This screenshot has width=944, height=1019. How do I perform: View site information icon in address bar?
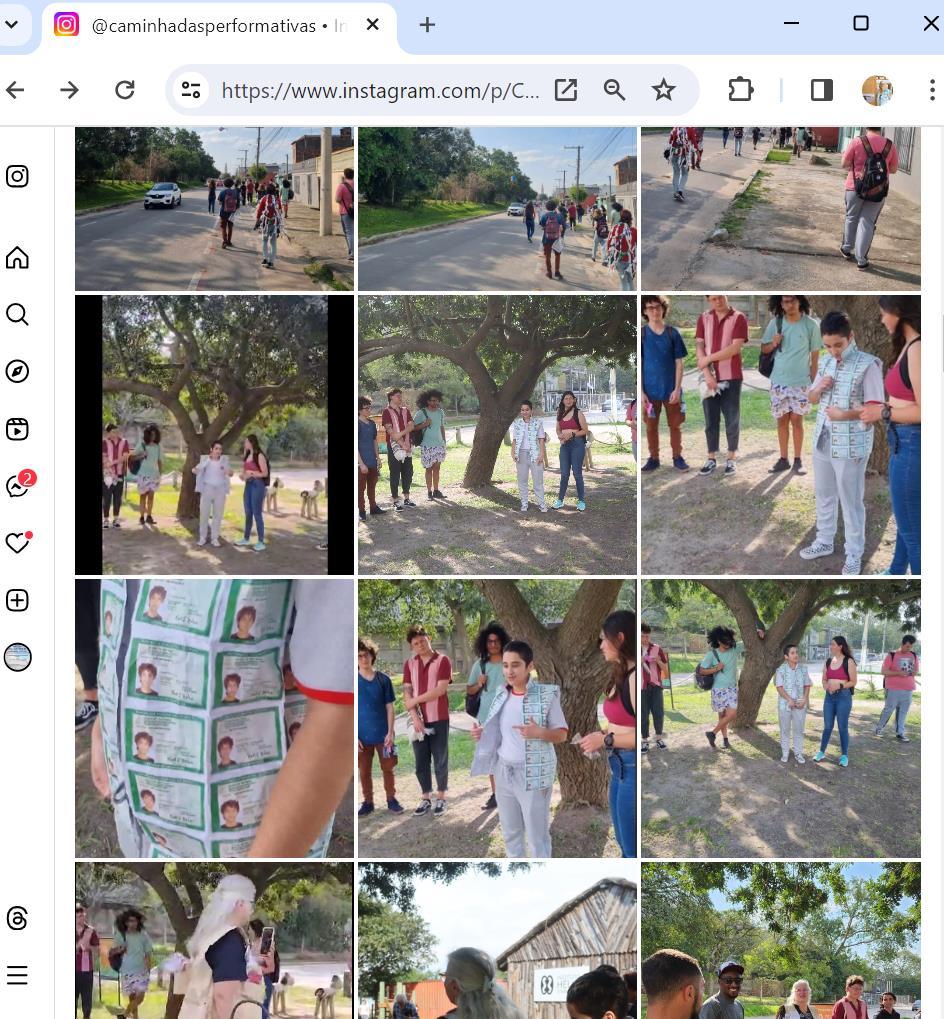tap(190, 90)
